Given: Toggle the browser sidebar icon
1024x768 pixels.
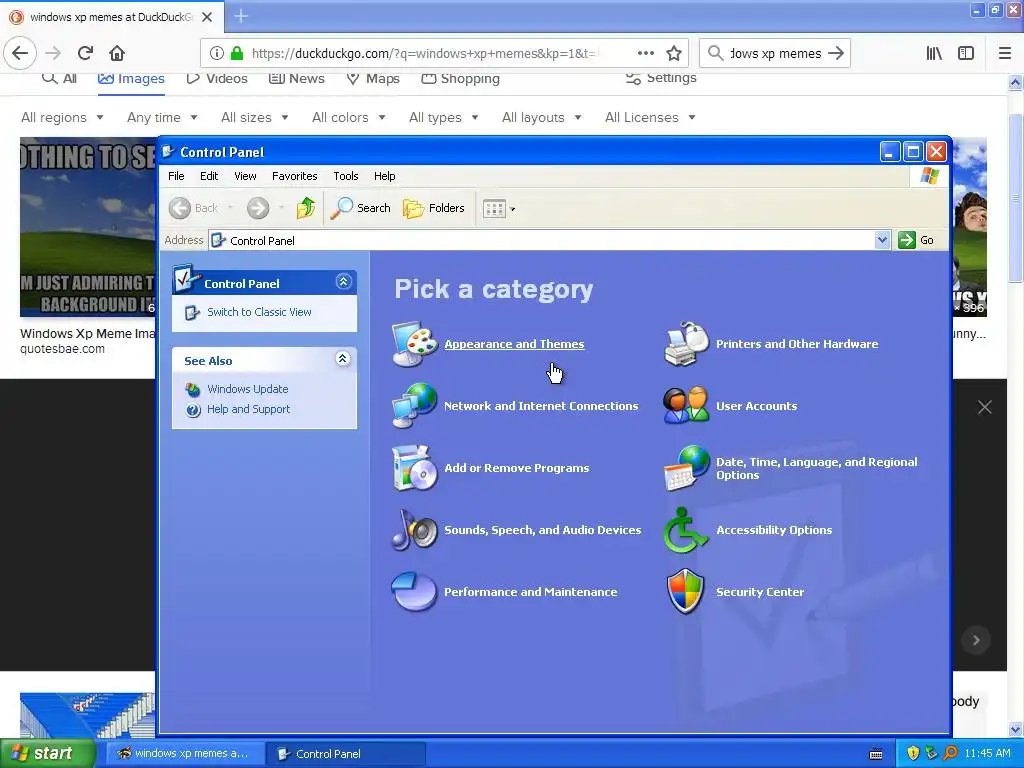Looking at the screenshot, I should [966, 54].
